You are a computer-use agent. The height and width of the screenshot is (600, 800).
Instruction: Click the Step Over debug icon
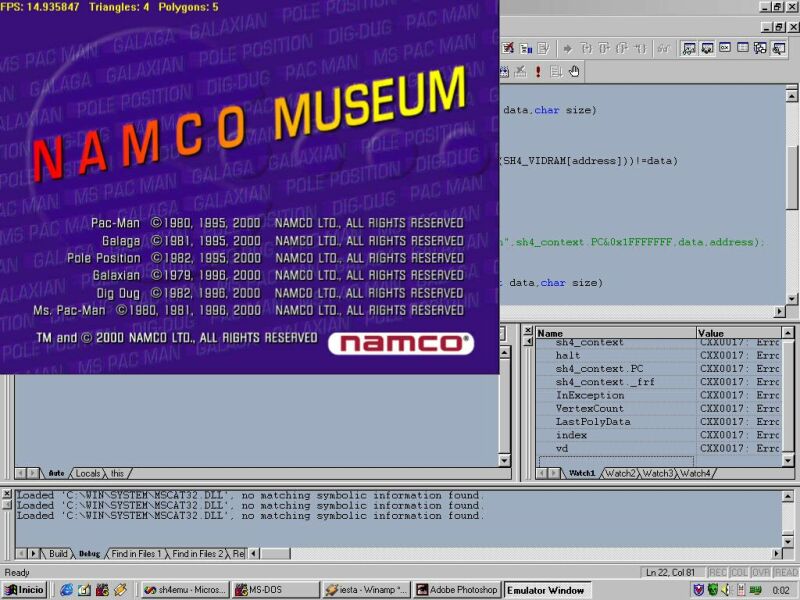click(605, 48)
